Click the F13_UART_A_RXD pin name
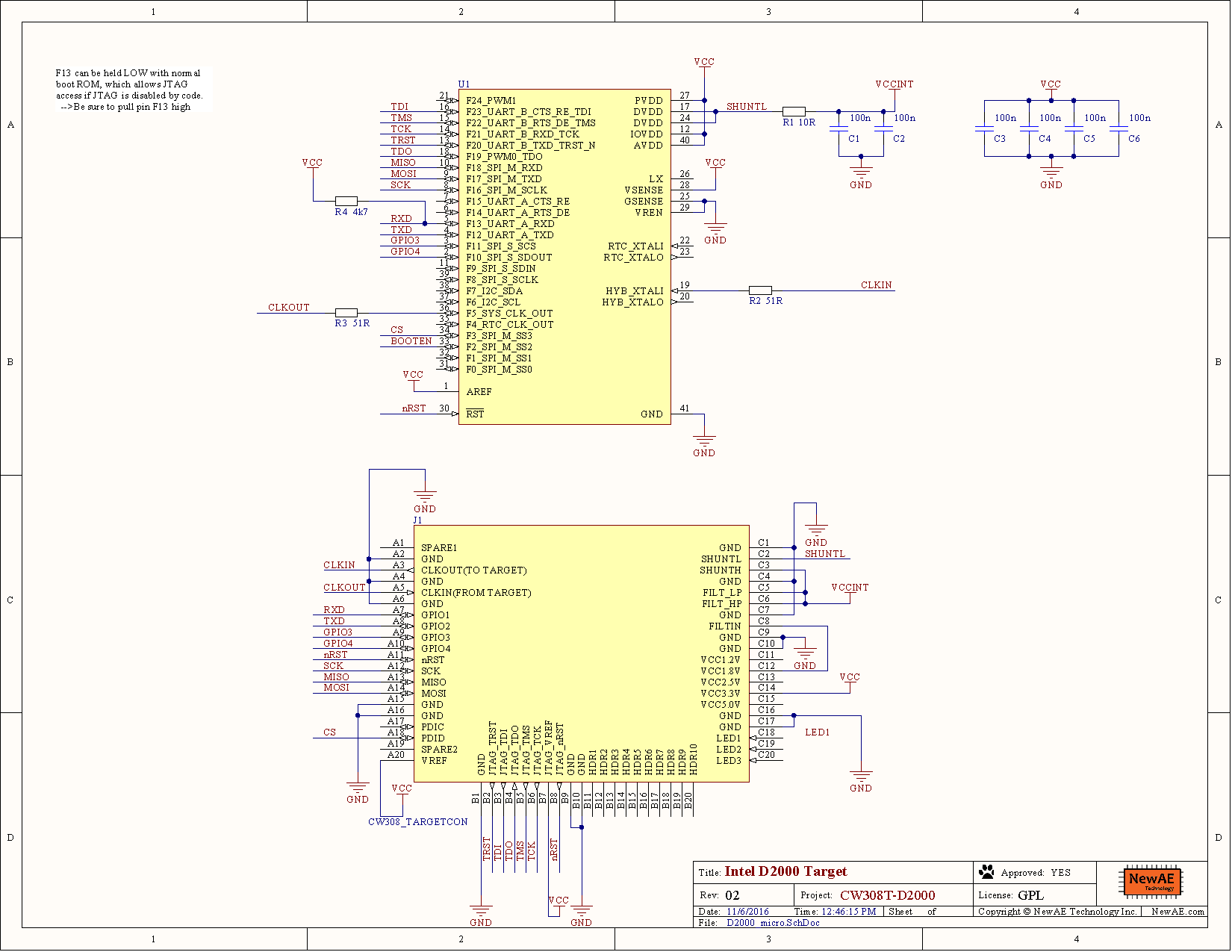Viewport: 1232px width, 952px height. click(x=510, y=224)
